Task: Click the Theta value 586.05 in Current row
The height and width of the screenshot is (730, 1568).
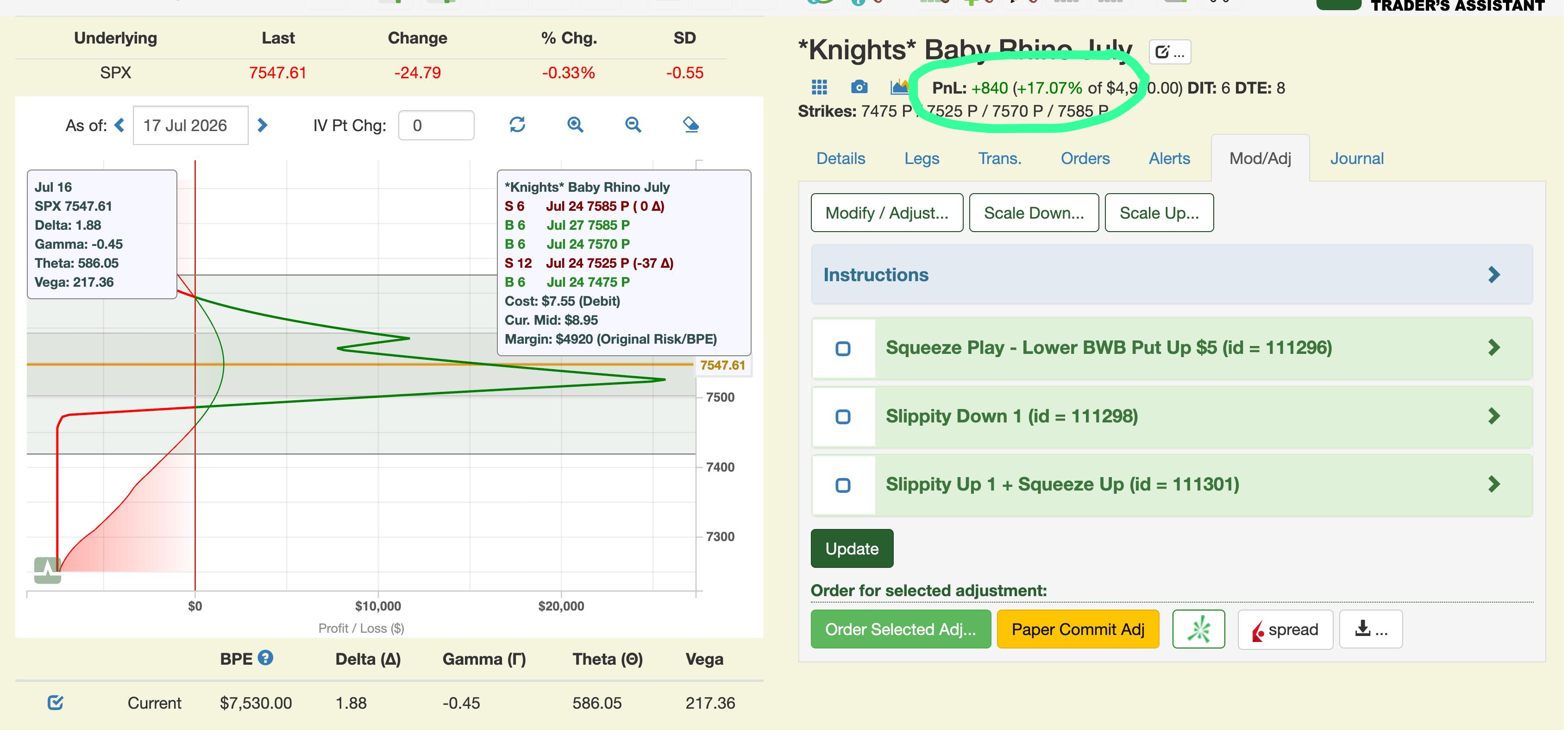Action: coord(597,703)
